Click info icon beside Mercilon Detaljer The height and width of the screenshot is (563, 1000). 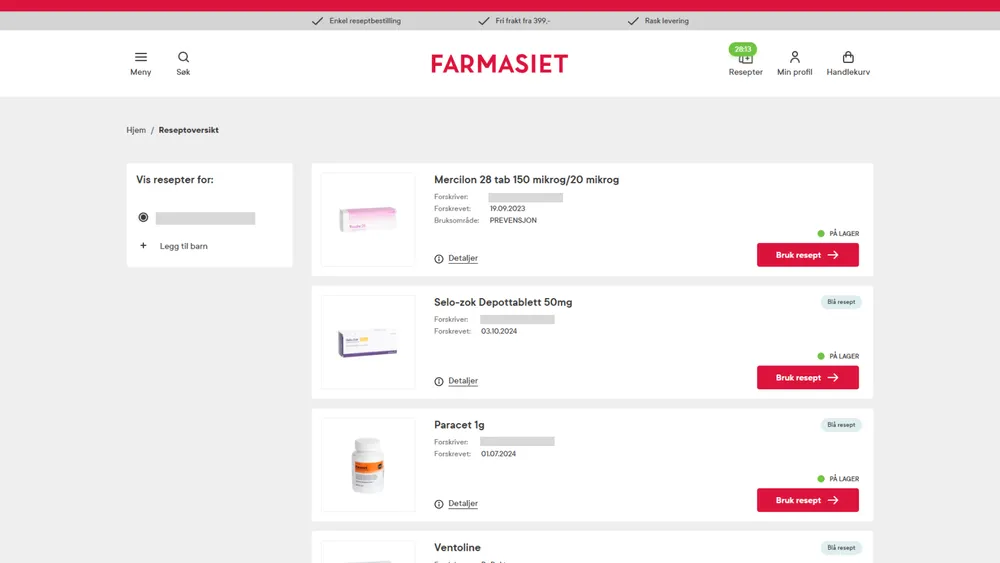[439, 259]
